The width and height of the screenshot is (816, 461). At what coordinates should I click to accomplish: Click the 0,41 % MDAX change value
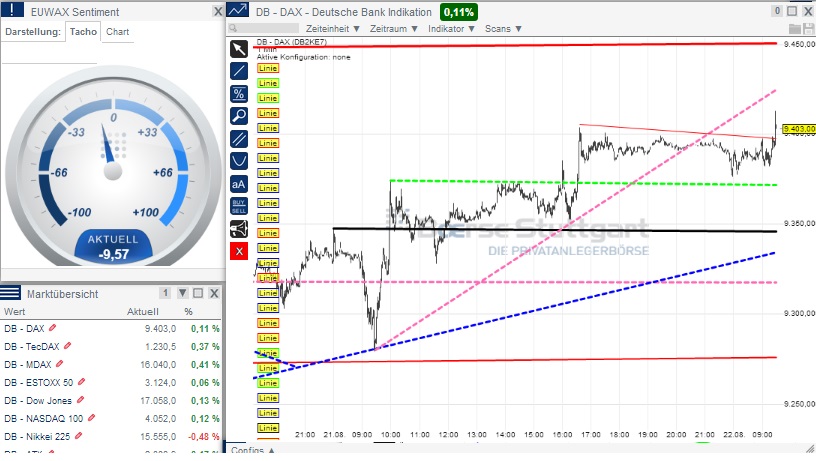(x=205, y=365)
